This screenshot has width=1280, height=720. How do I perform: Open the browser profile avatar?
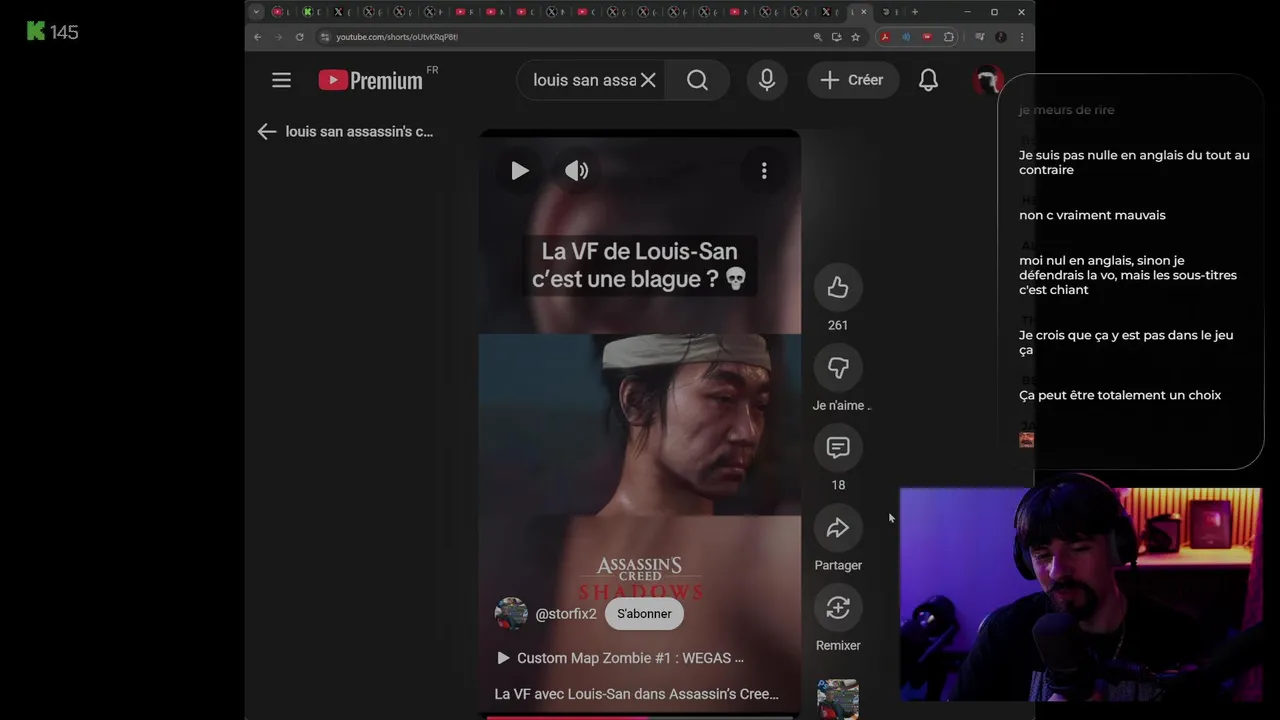(1001, 37)
